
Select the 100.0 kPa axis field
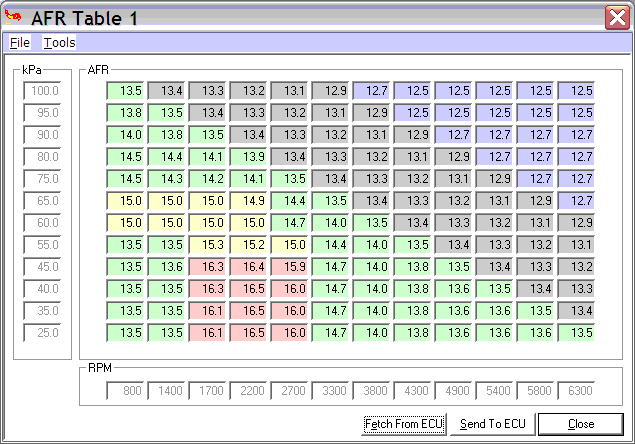44,91
